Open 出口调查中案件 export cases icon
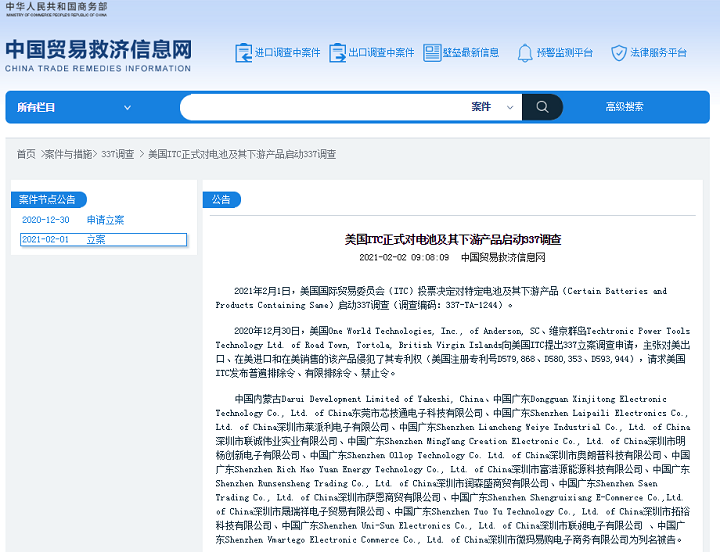Image resolution: width=720 pixels, height=552 pixels. tap(338, 53)
